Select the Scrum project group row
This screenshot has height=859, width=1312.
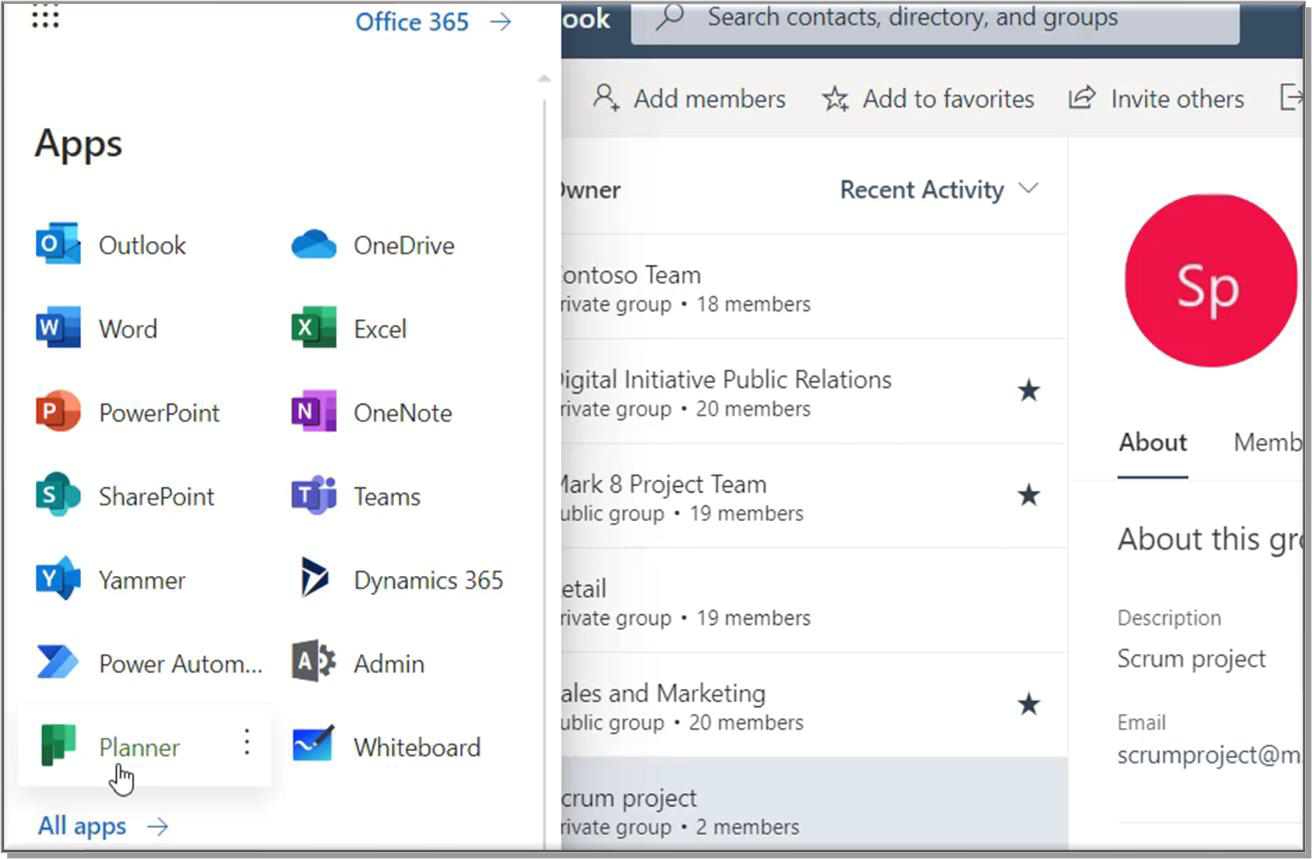(x=814, y=805)
